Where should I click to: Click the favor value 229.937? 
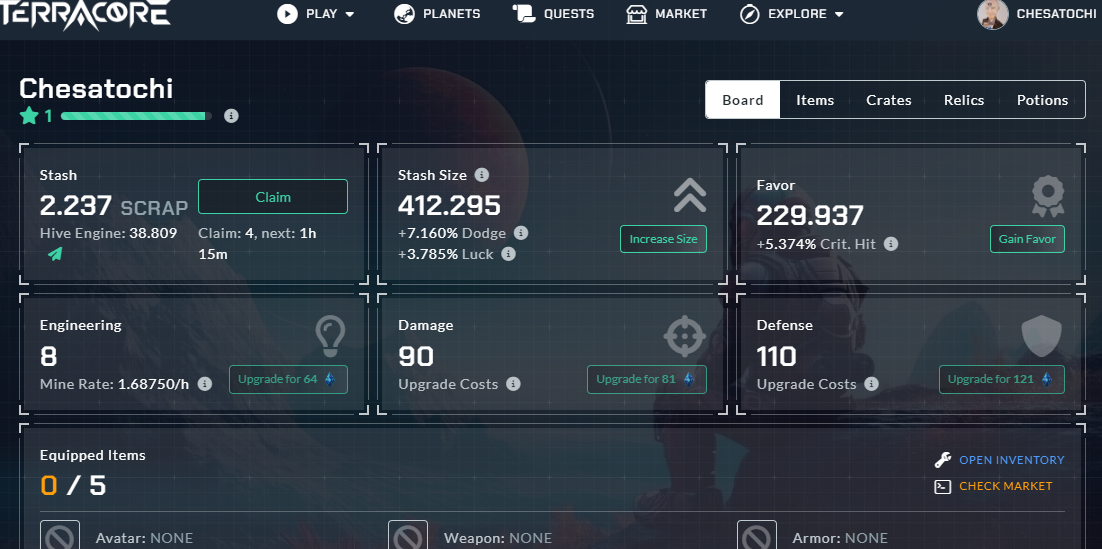click(810, 216)
